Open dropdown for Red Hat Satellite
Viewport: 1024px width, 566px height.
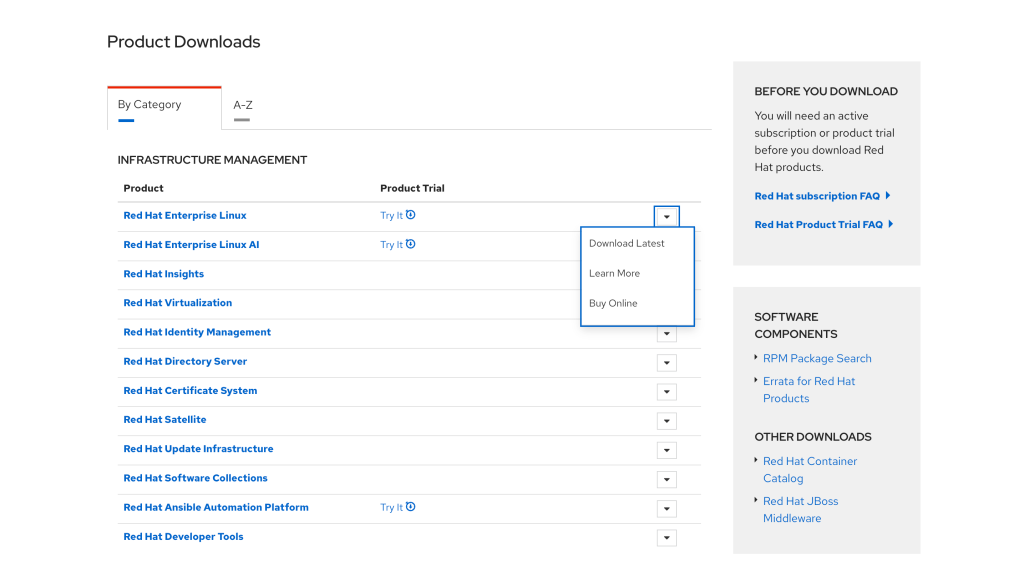point(666,421)
